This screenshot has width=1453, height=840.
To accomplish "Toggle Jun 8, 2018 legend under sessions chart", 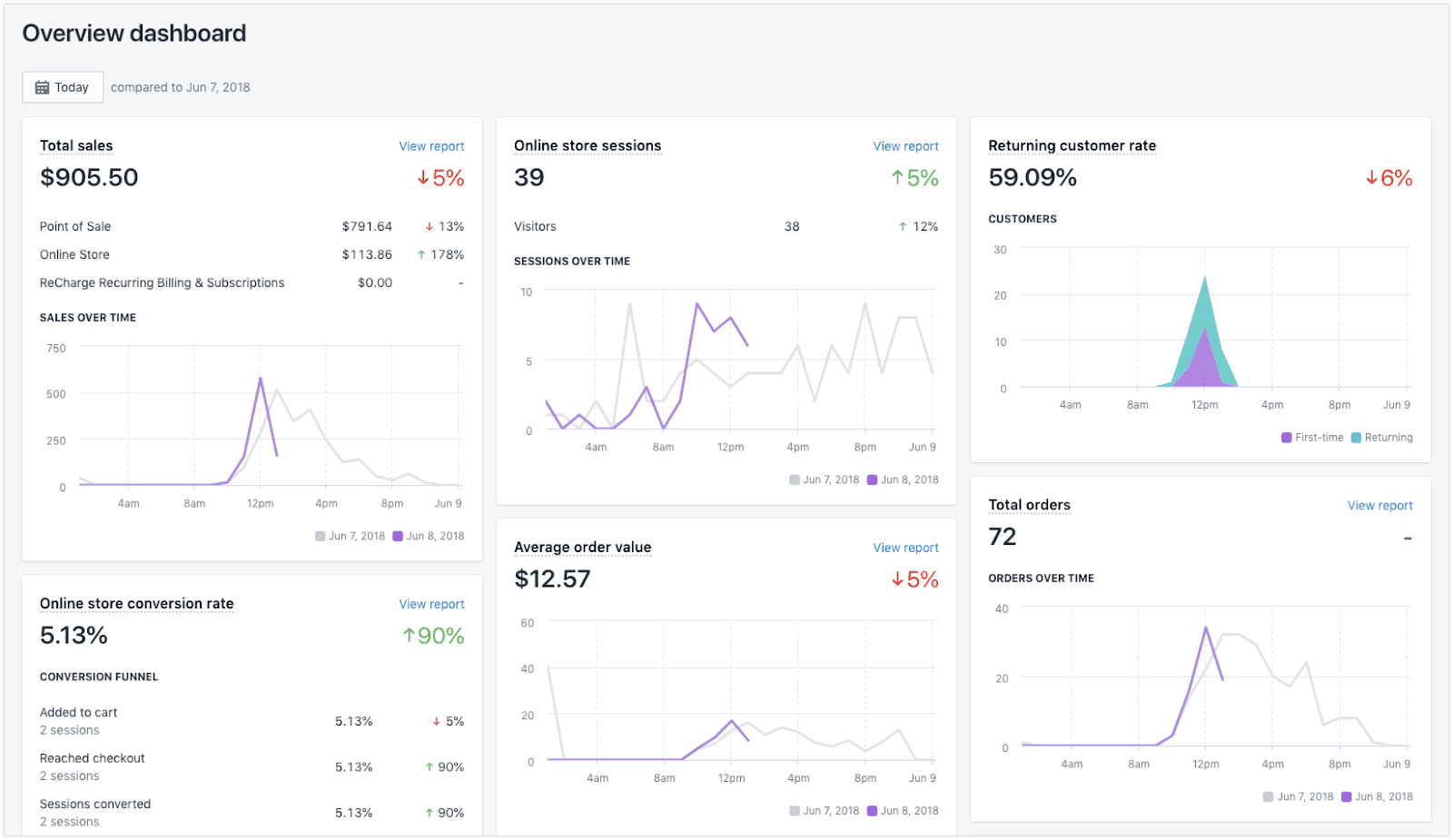I will tap(904, 479).
